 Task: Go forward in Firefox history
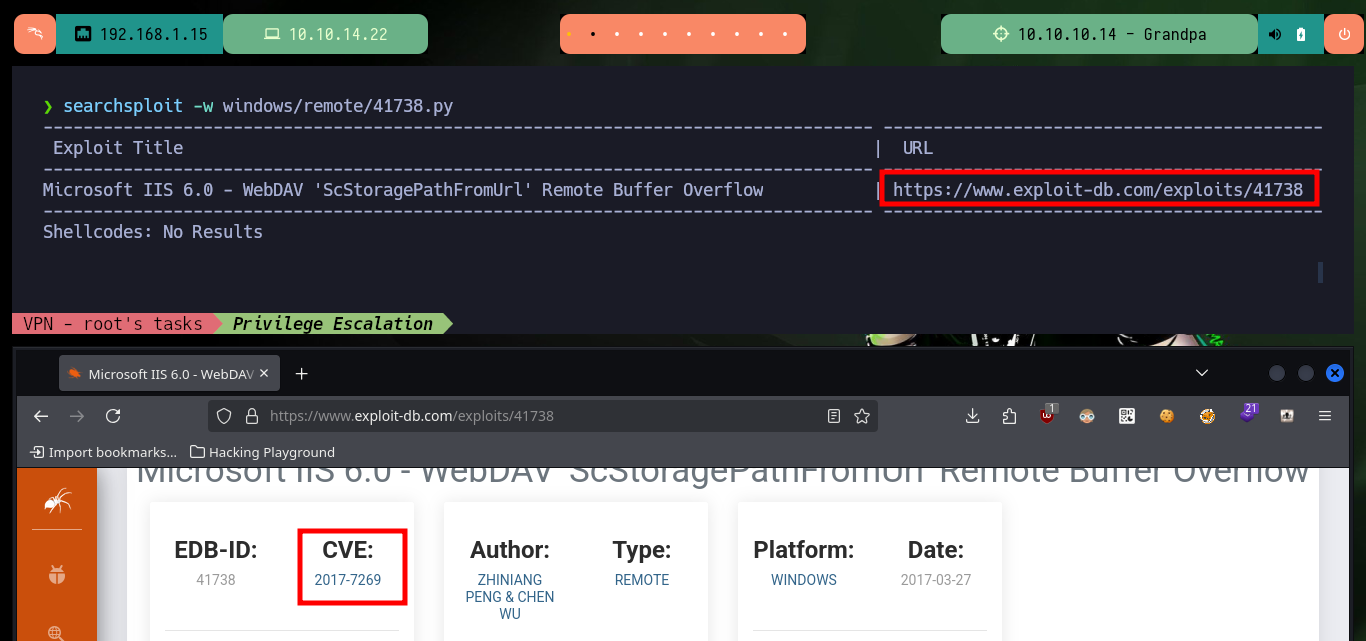(x=77, y=416)
